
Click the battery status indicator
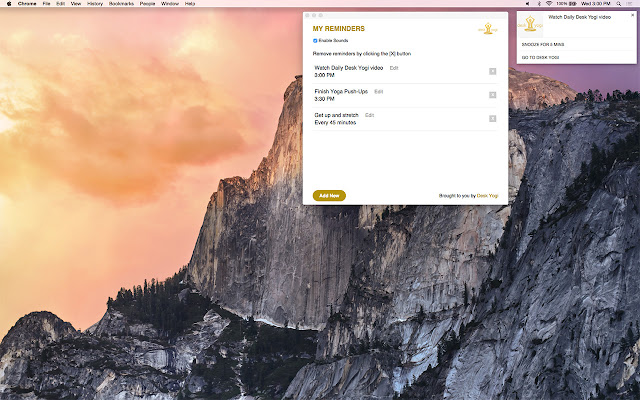pyautogui.click(x=567, y=4)
